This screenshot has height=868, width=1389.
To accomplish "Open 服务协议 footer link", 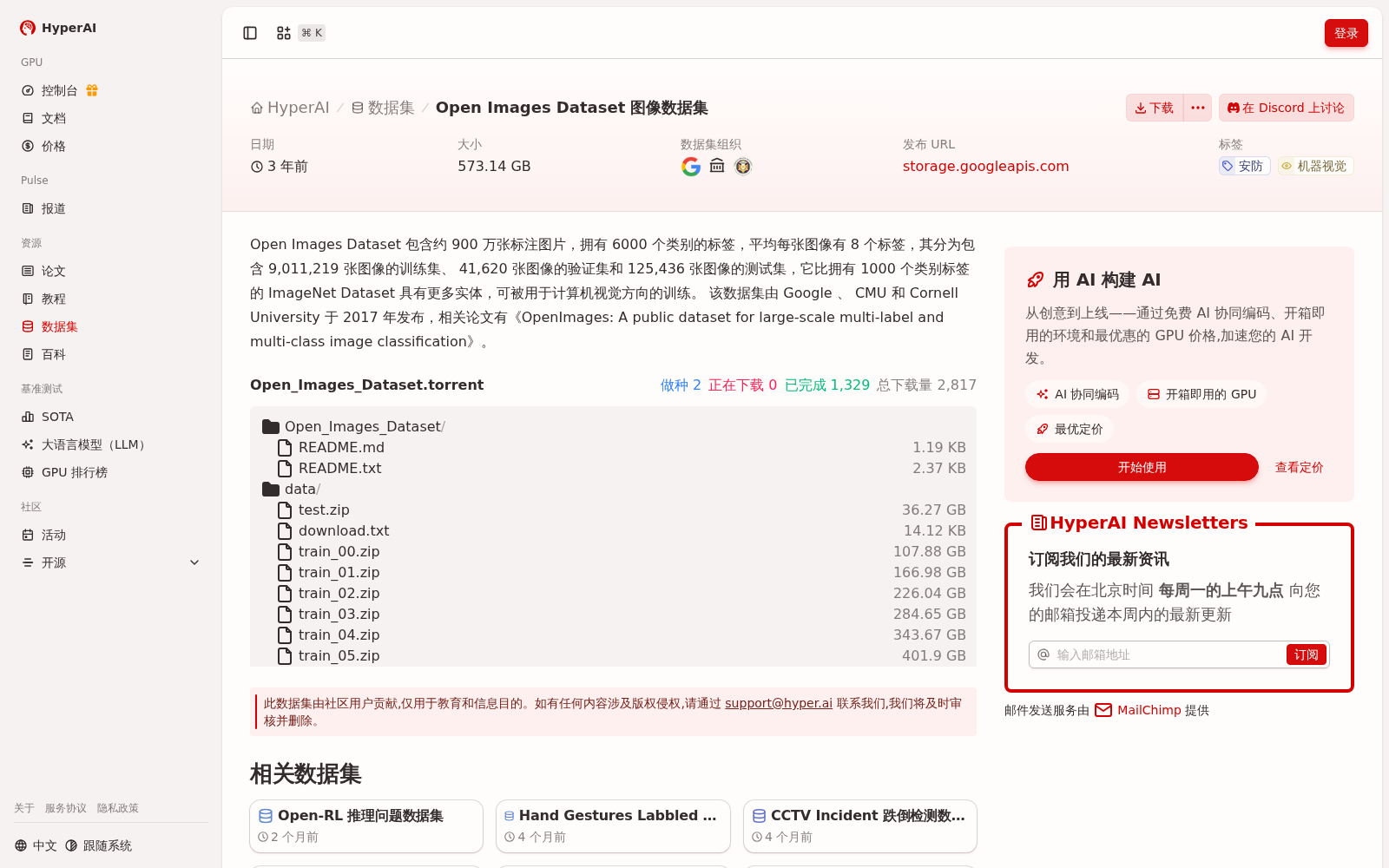I will tap(66, 808).
